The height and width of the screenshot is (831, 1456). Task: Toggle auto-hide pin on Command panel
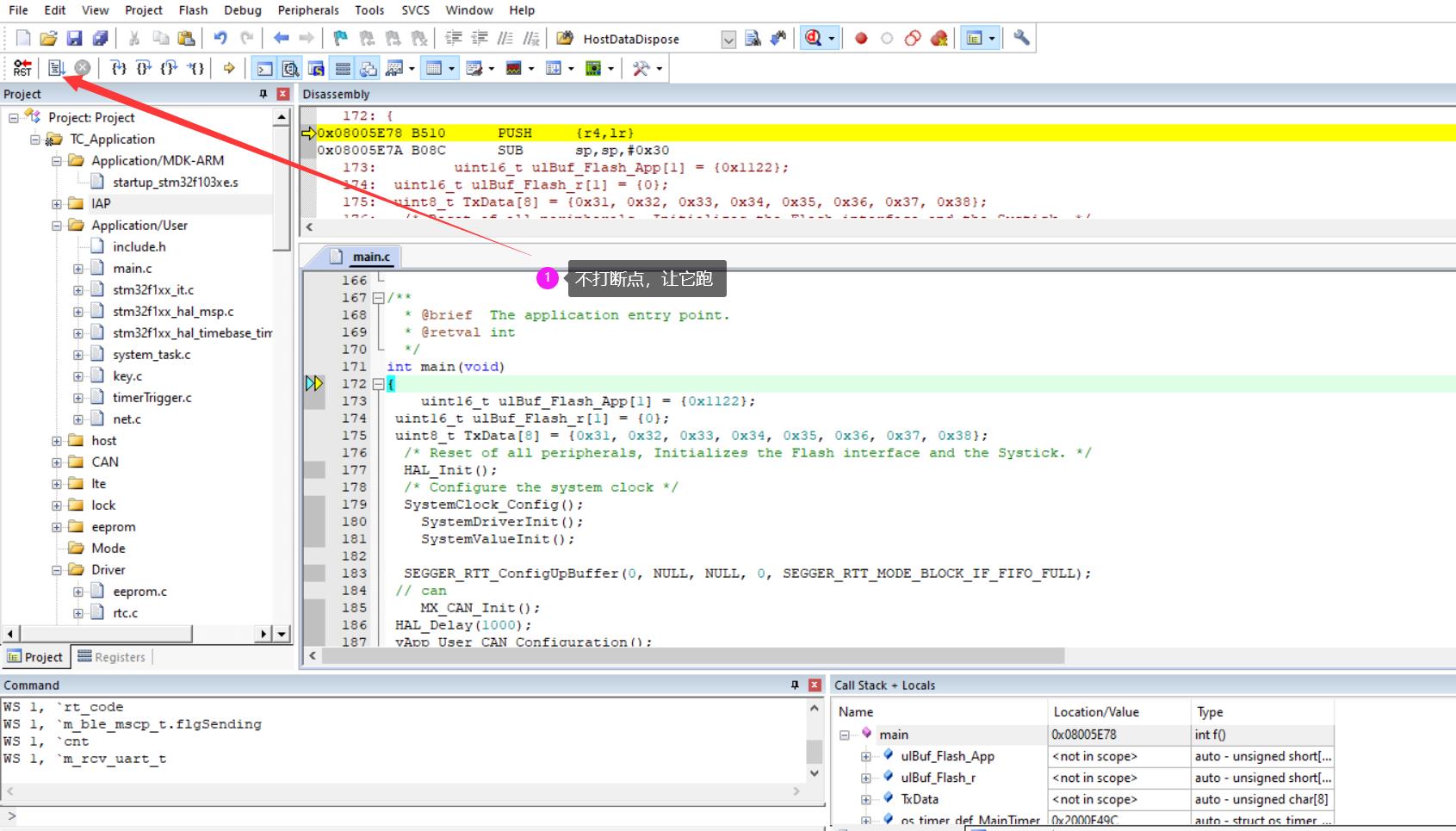click(795, 685)
